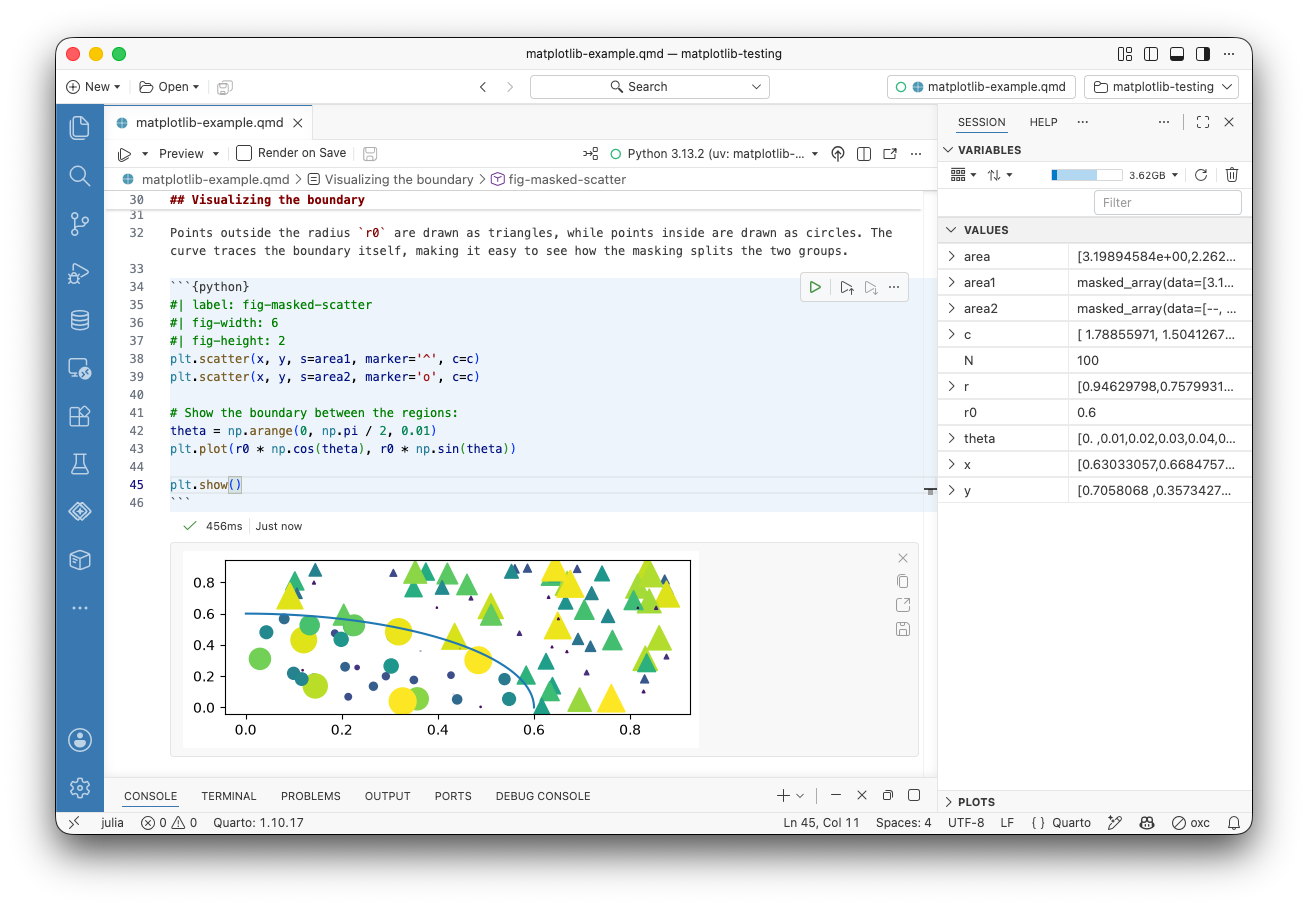Close the matplotlib-example.qmd editor tab
Viewport: 1308px width, 908px height.
click(297, 123)
